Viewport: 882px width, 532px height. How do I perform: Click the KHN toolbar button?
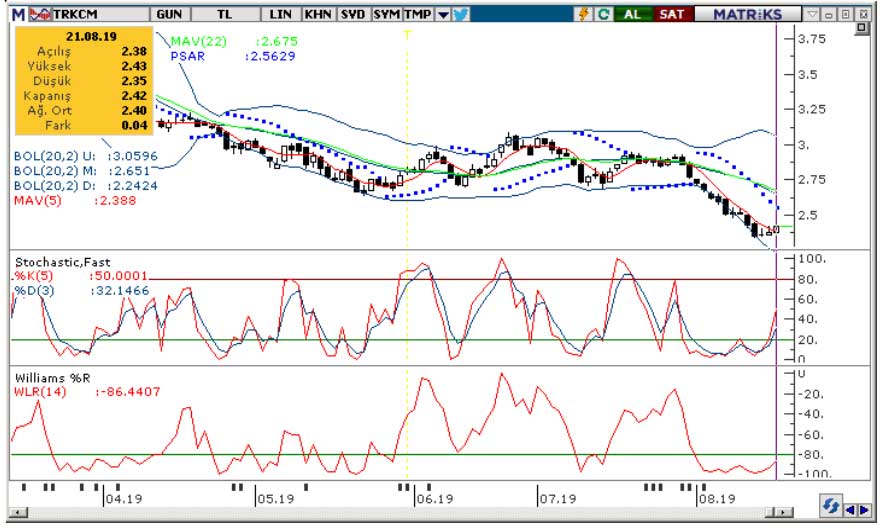point(318,14)
